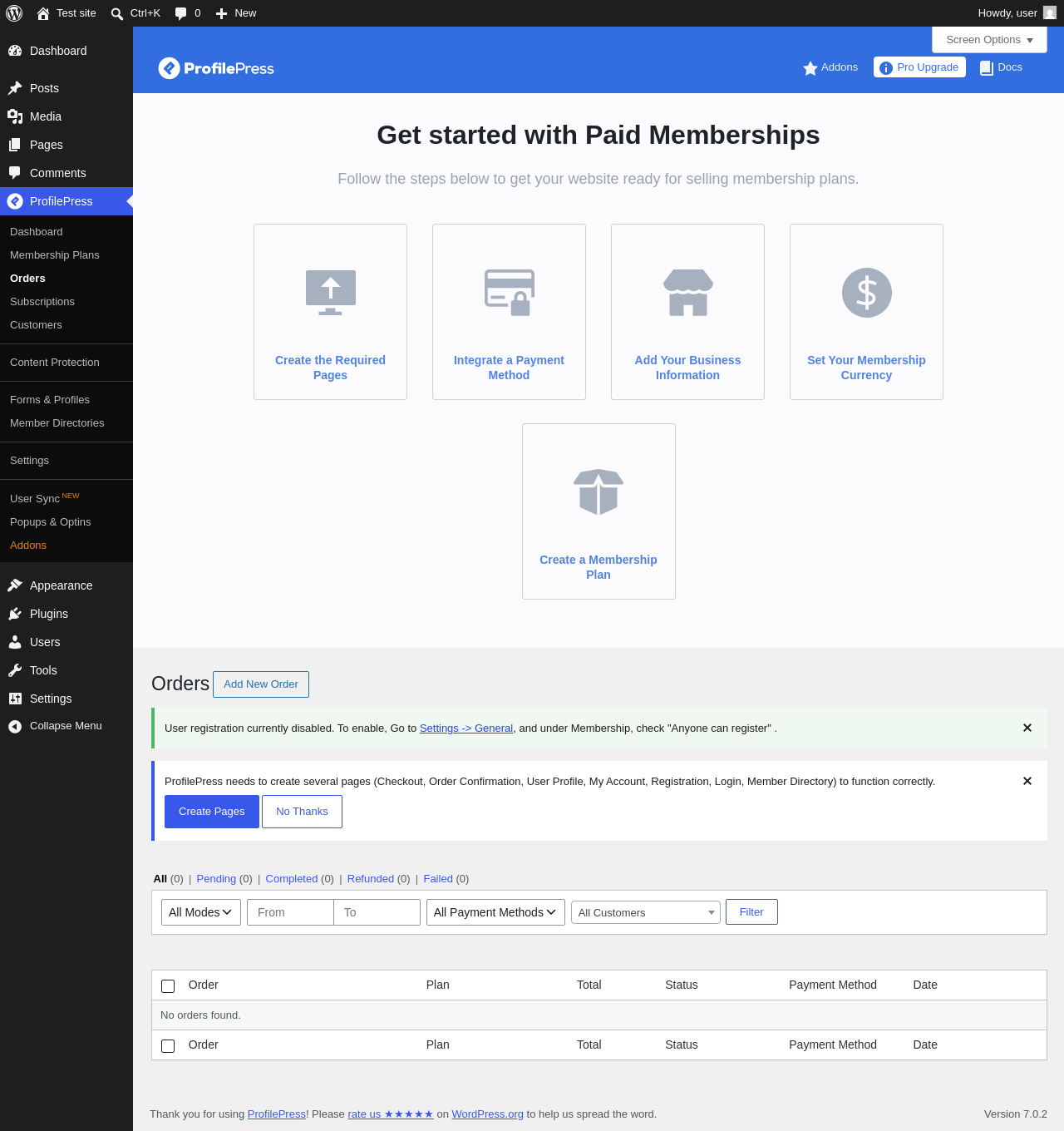Open Member Directories submenu item
Image resolution: width=1064 pixels, height=1131 pixels.
(57, 423)
